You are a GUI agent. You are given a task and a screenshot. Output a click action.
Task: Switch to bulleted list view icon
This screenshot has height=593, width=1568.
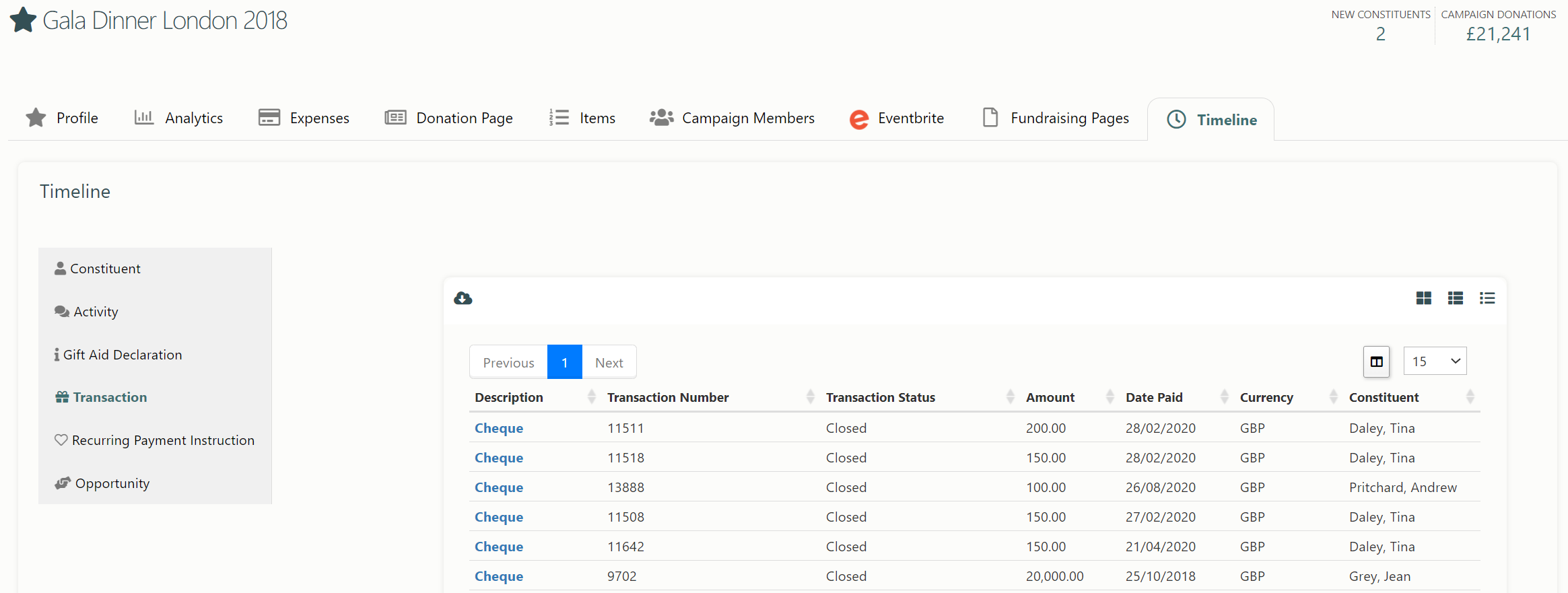[1487, 298]
